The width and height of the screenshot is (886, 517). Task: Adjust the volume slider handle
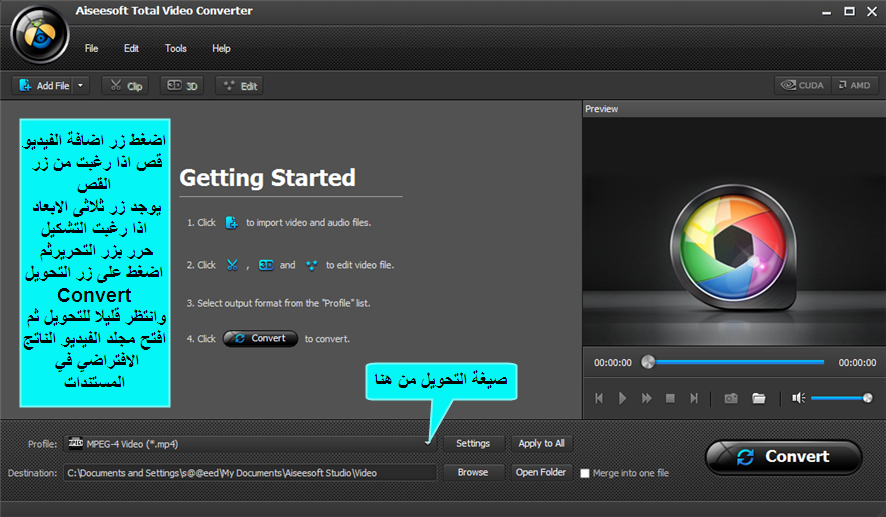click(x=867, y=398)
